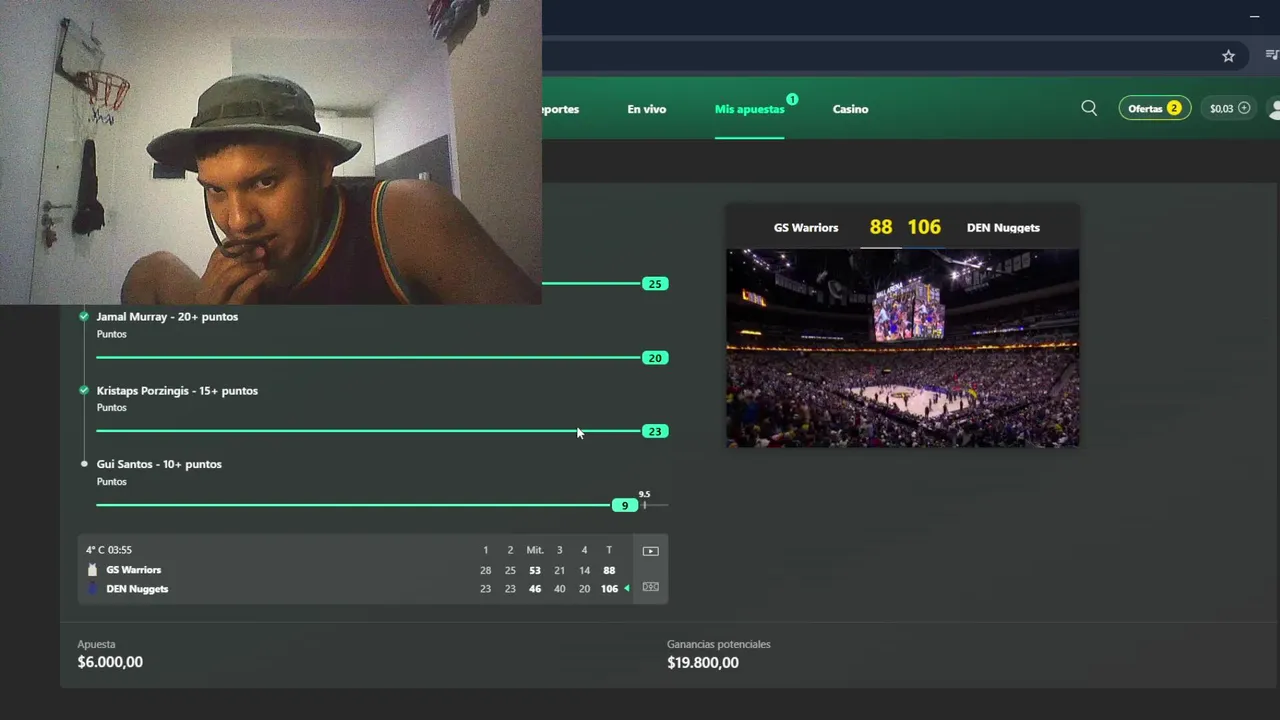This screenshot has width=1280, height=720.
Task: Click the webcam overlay video
Action: pos(271,152)
